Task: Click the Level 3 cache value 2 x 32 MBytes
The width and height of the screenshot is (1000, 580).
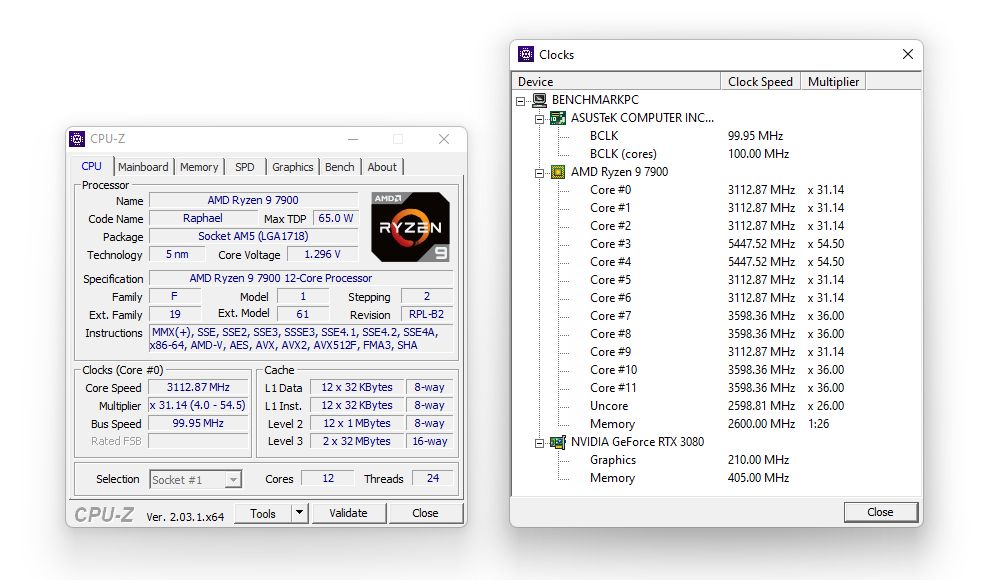Action: click(357, 441)
